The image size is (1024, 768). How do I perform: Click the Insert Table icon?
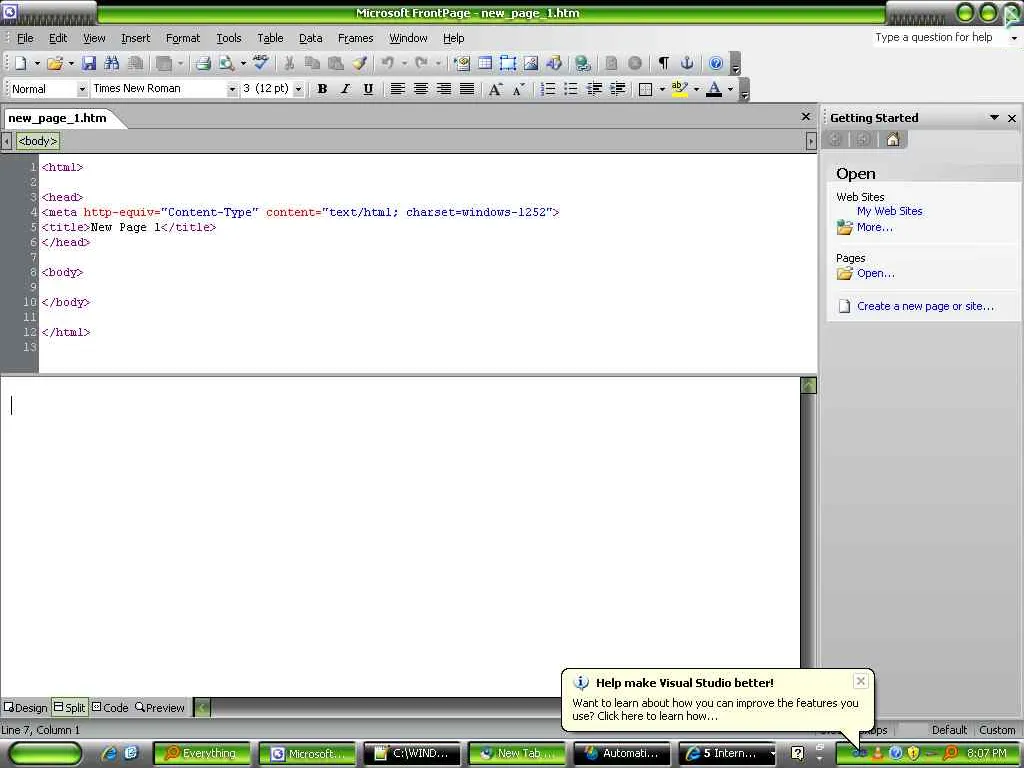[x=485, y=63]
